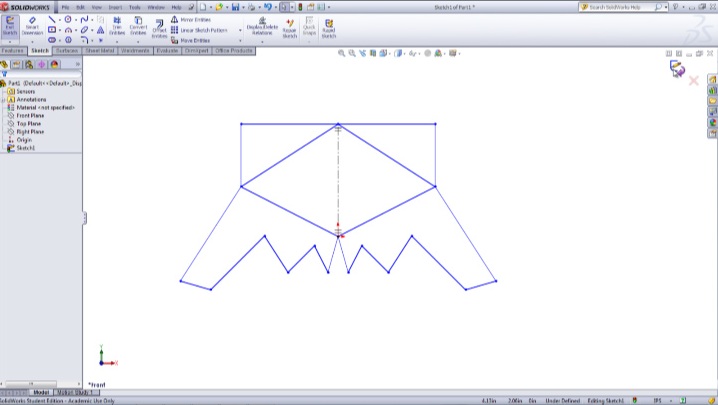Click Move Entities
Screen dimensions: 718x405
pos(190,40)
